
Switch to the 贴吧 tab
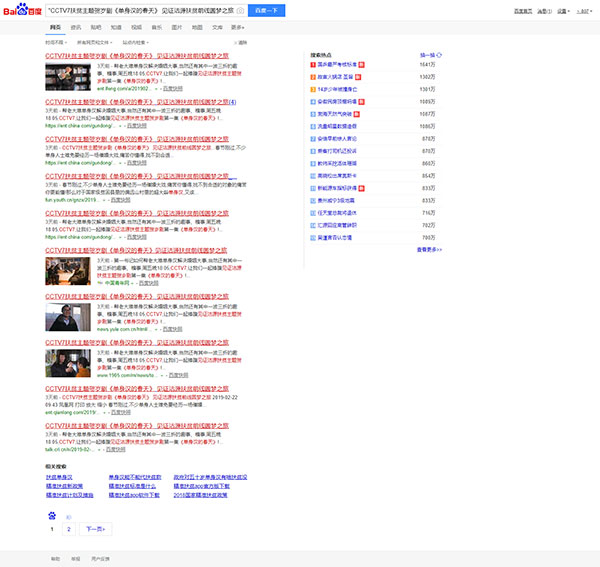tap(96, 27)
